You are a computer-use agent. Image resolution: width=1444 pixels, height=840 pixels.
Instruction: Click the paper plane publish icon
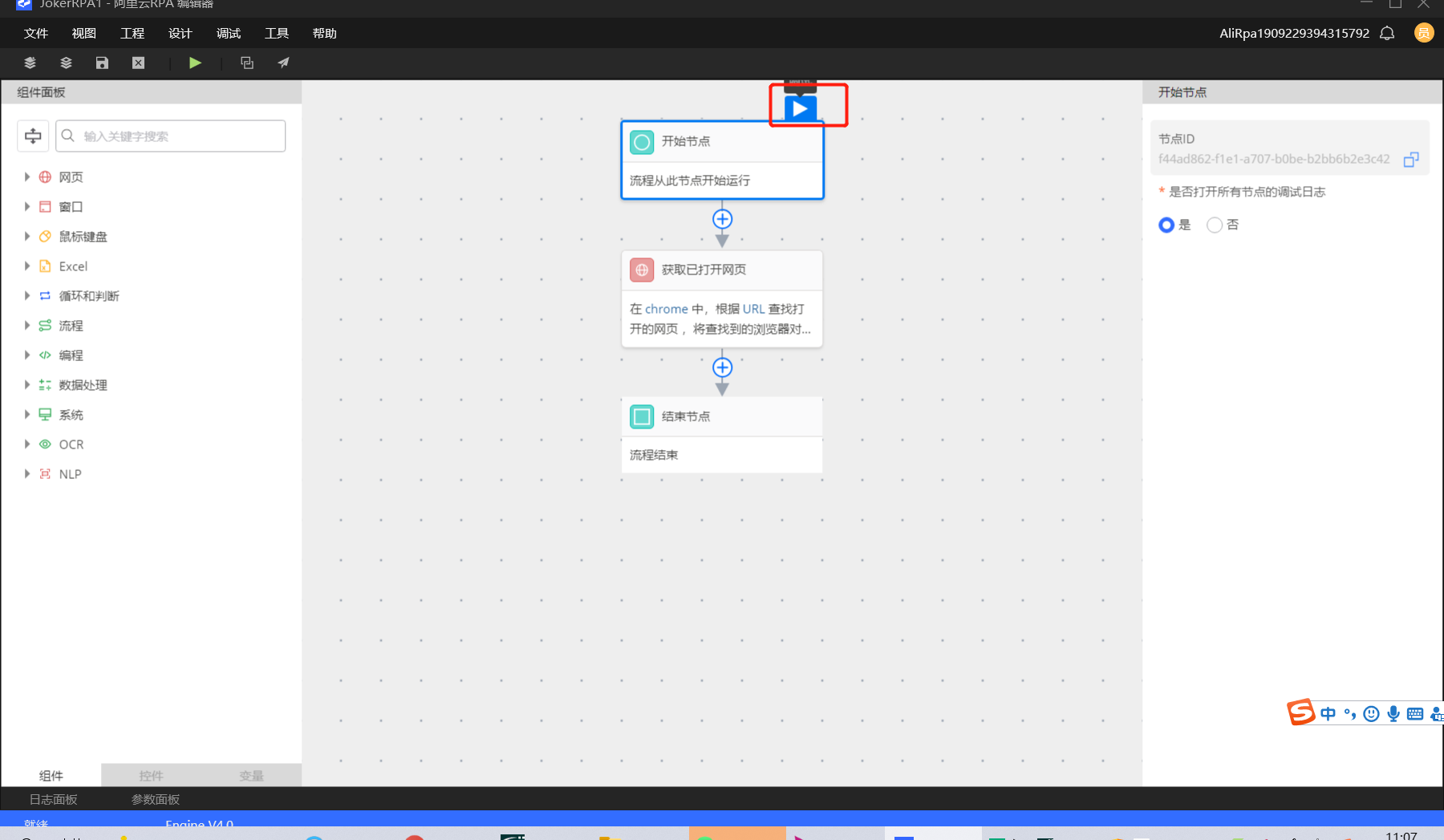pyautogui.click(x=283, y=63)
